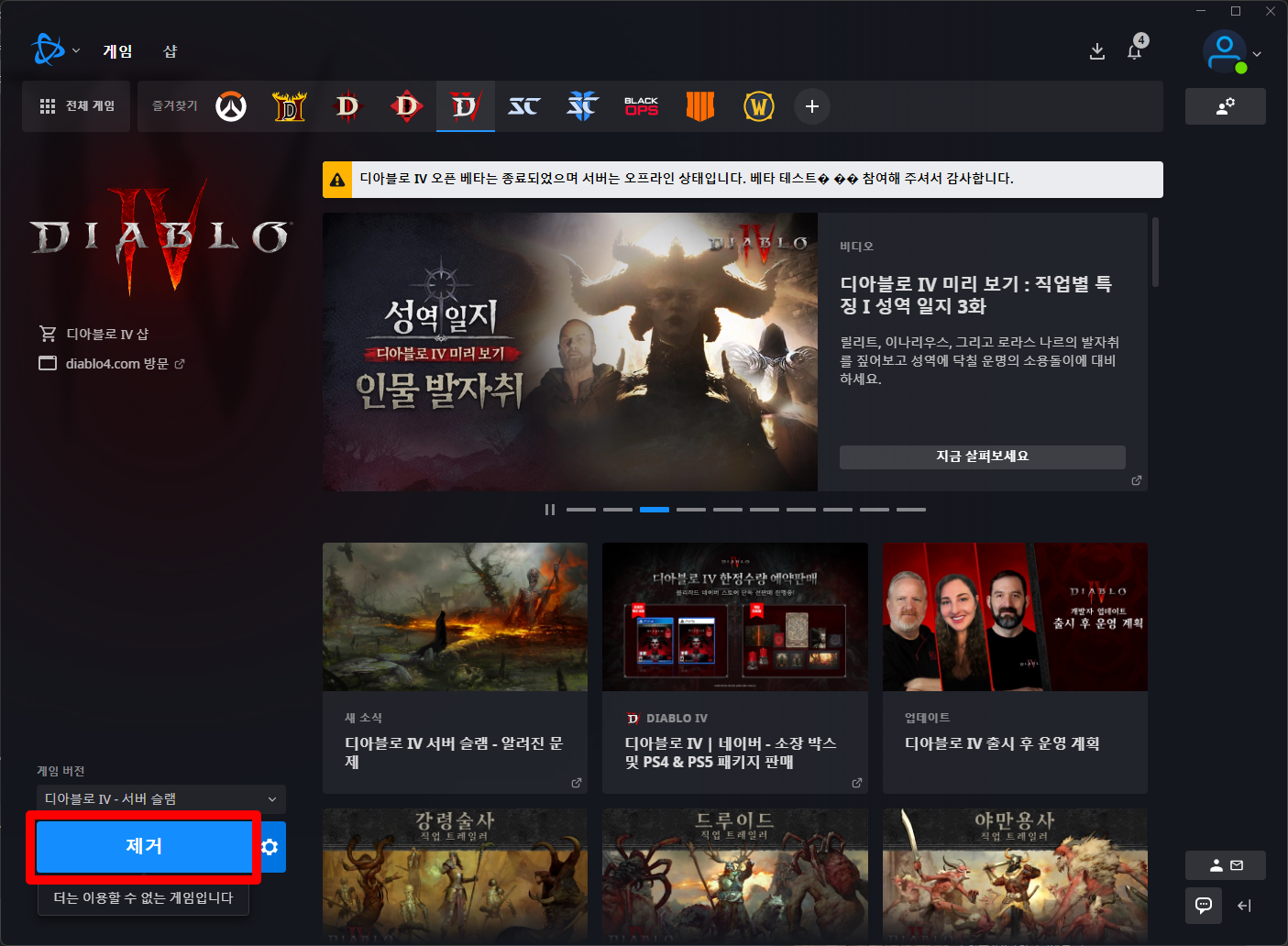This screenshot has height=946, width=1288.
Task: Open game settings gear next to 제거
Action: point(270,847)
